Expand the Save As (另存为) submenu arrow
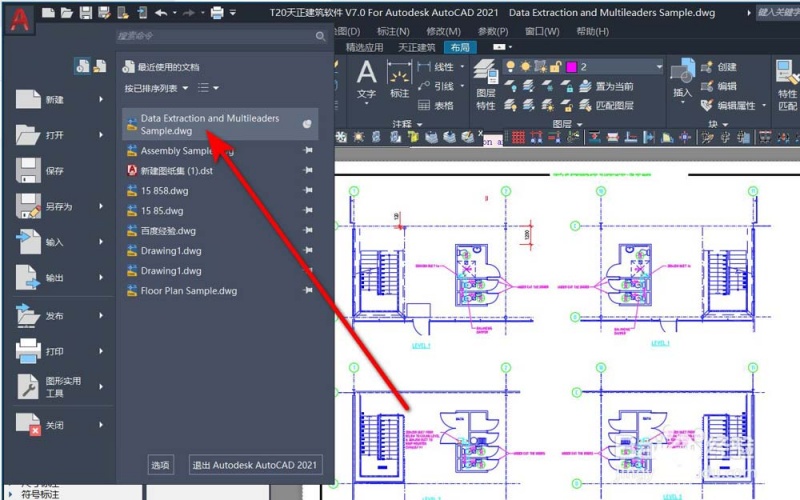Image resolution: width=800 pixels, height=500 pixels. pos(101,206)
